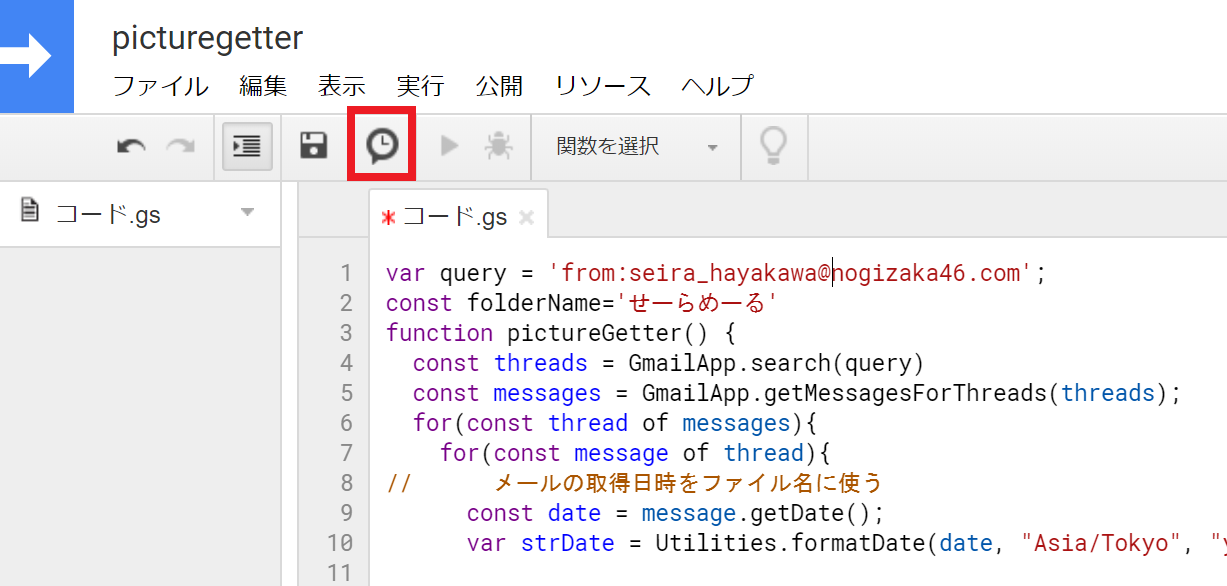Image resolution: width=1227 pixels, height=586 pixels.
Task: Open the 実行 menu
Action: [420, 86]
